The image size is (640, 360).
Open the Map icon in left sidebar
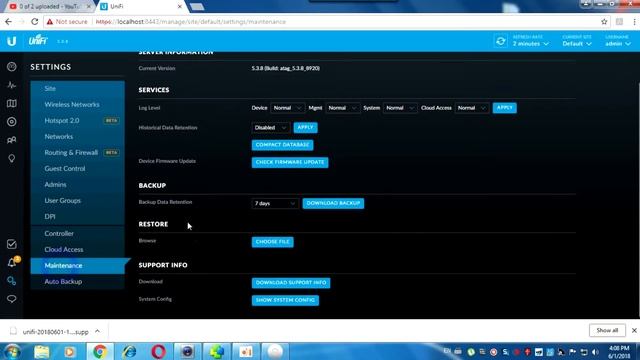(x=11, y=103)
